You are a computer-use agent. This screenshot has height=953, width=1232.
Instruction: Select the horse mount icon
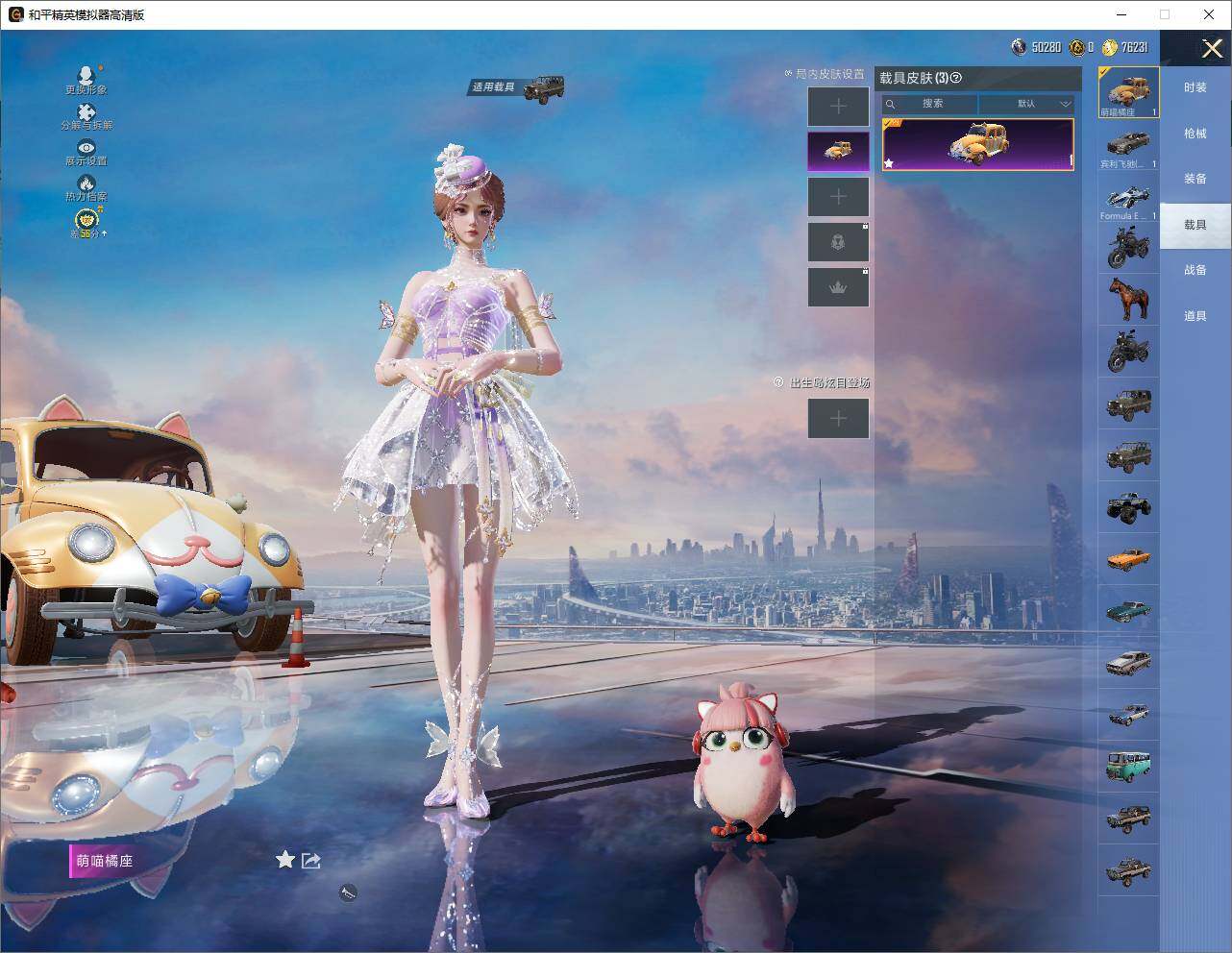click(x=1129, y=300)
